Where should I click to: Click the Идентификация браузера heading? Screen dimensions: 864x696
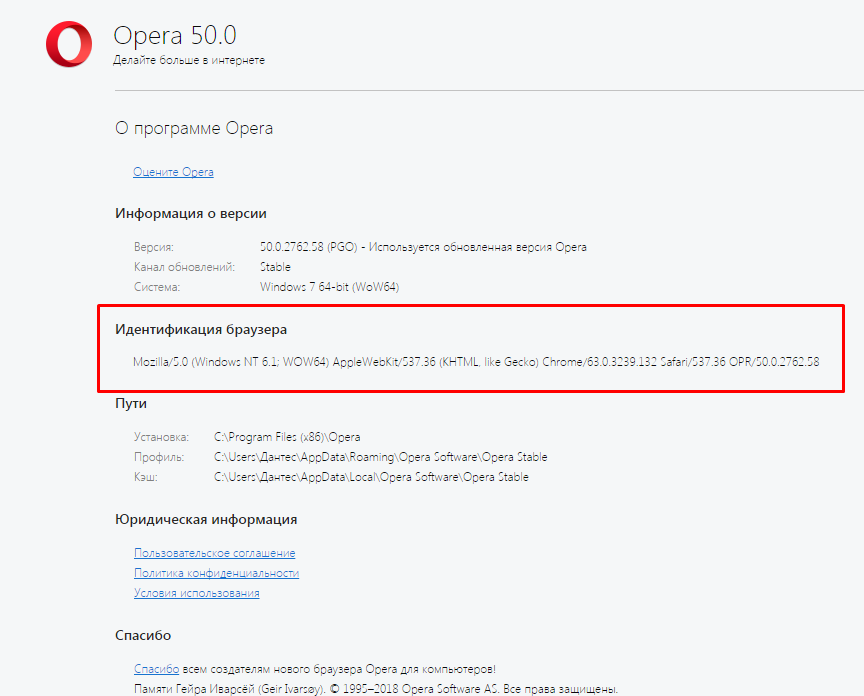(x=201, y=330)
